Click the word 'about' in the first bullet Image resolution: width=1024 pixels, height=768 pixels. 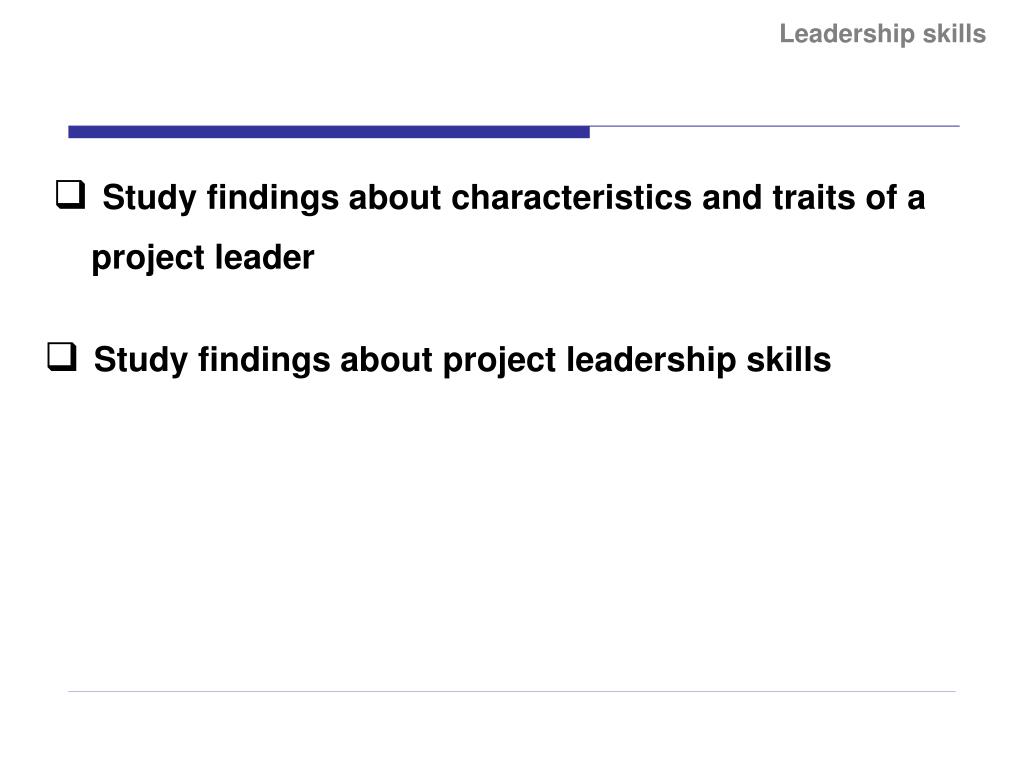395,197
